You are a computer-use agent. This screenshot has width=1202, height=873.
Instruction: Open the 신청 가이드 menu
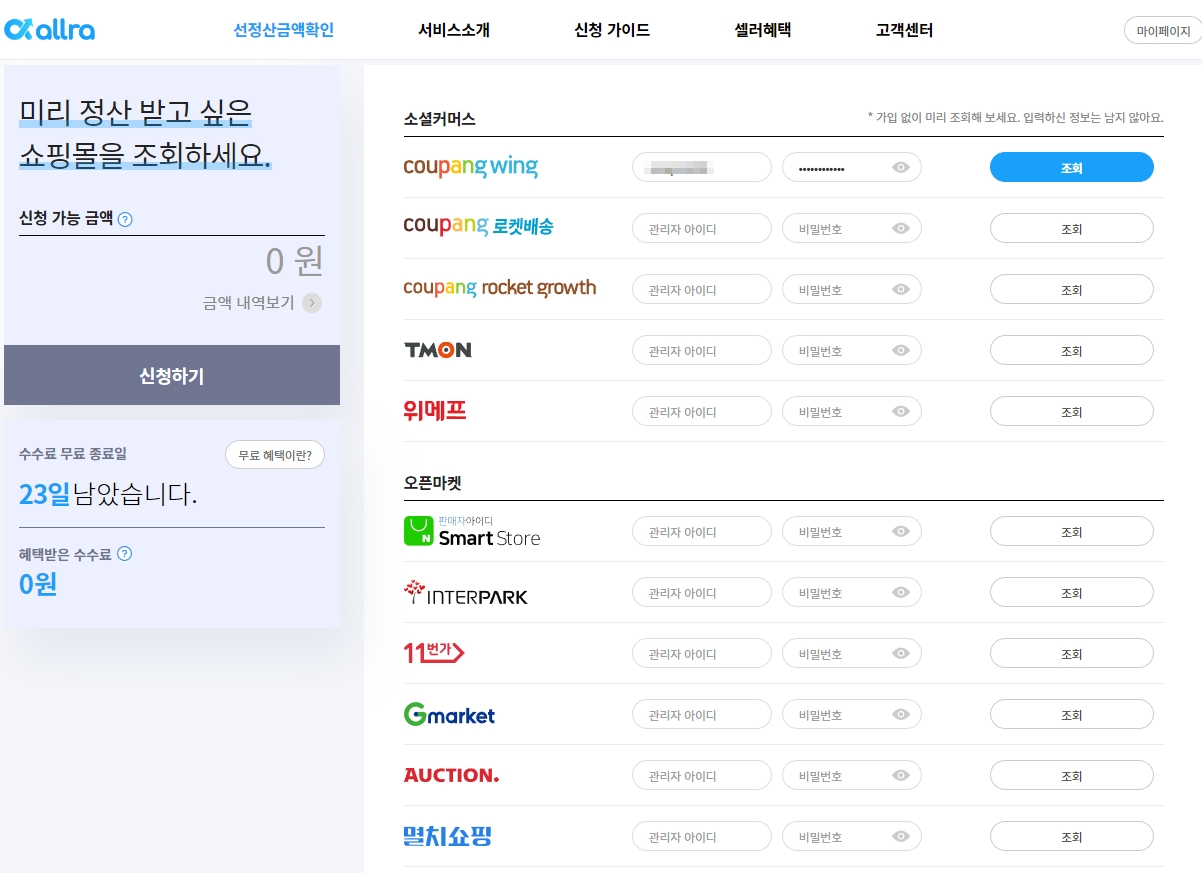tap(612, 30)
